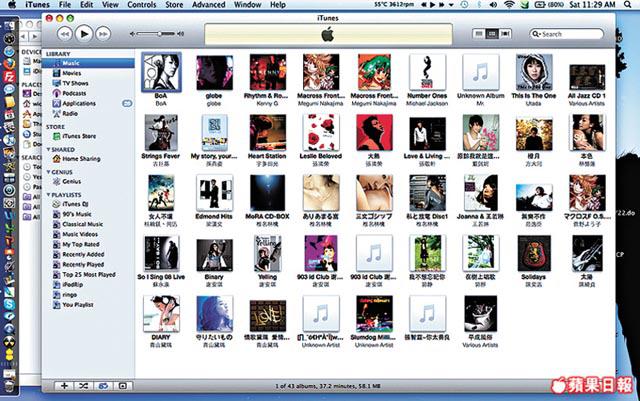Switch to album grid view

pyautogui.click(x=492, y=34)
